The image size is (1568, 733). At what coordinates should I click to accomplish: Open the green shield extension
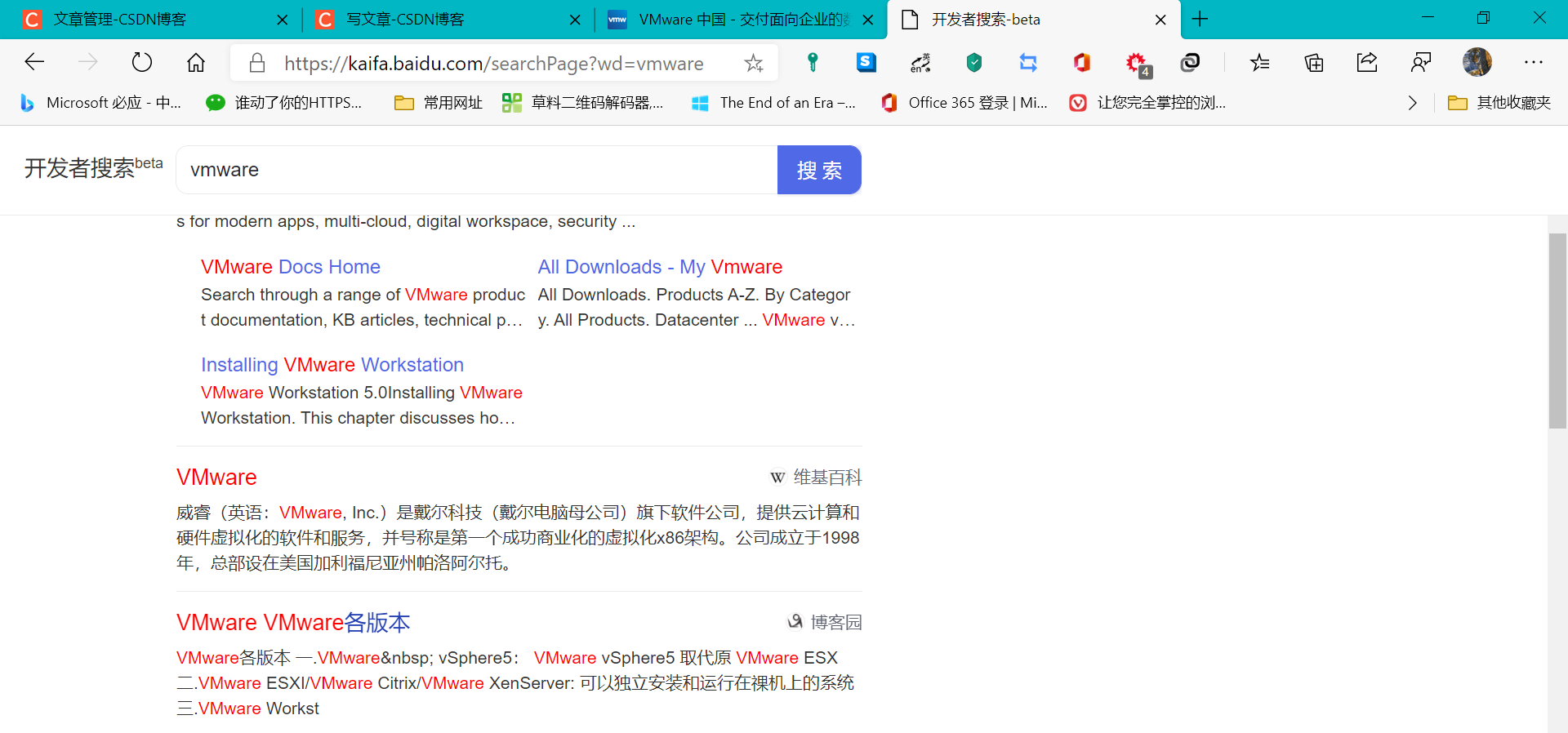point(974,62)
